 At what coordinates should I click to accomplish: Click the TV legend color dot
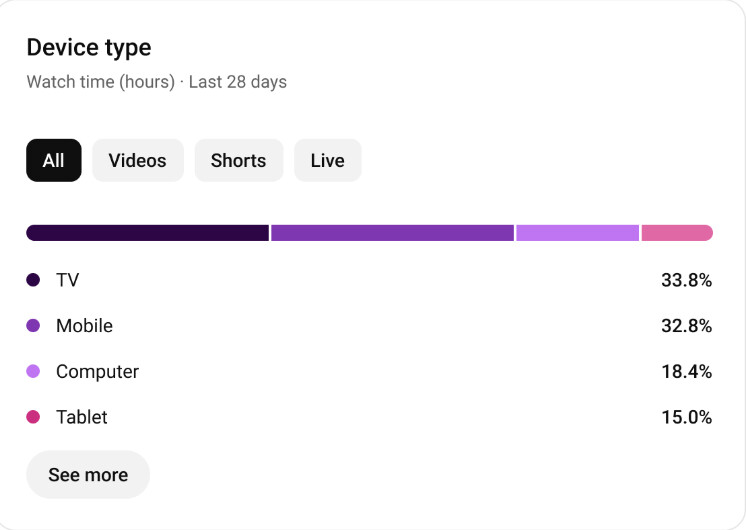tap(33, 280)
